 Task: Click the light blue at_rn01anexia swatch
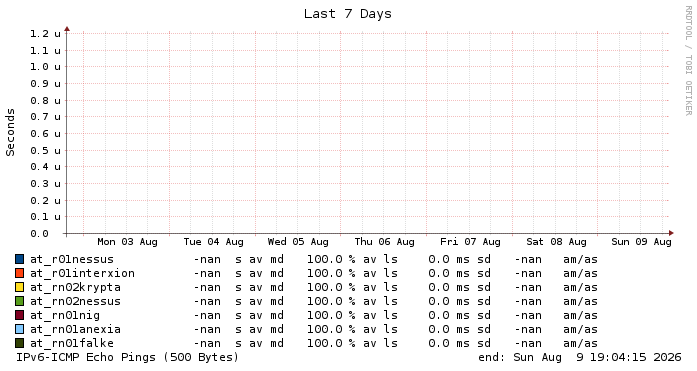coord(20,329)
